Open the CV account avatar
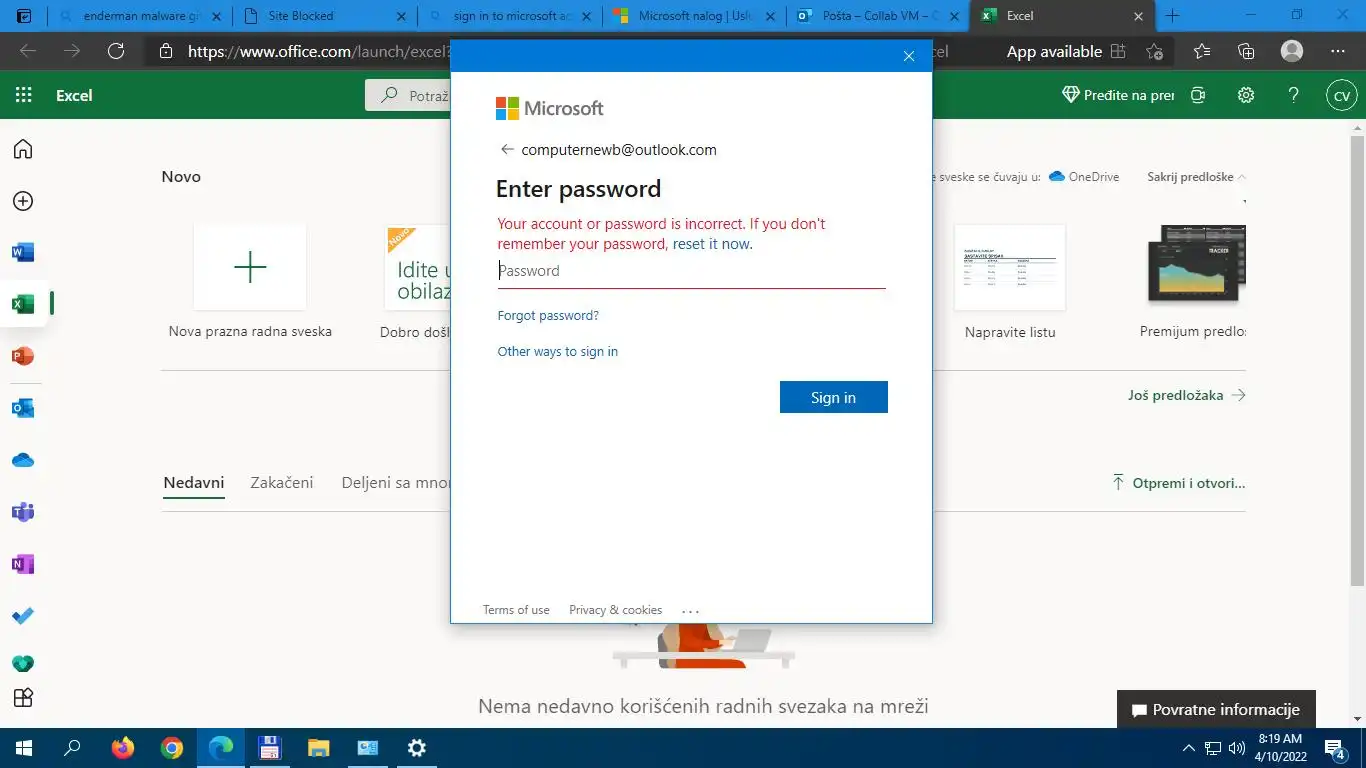The width and height of the screenshot is (1366, 768). point(1342,95)
